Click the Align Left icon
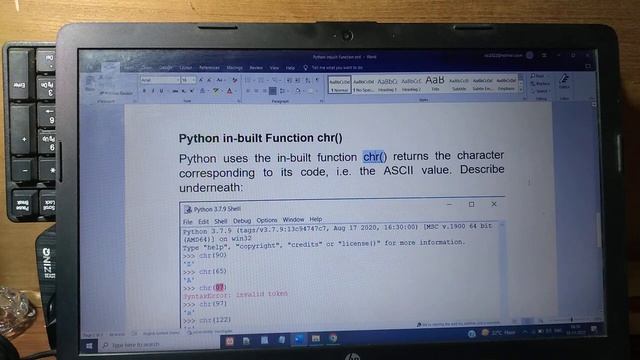Screen dimensions: 640x360 click(248, 91)
